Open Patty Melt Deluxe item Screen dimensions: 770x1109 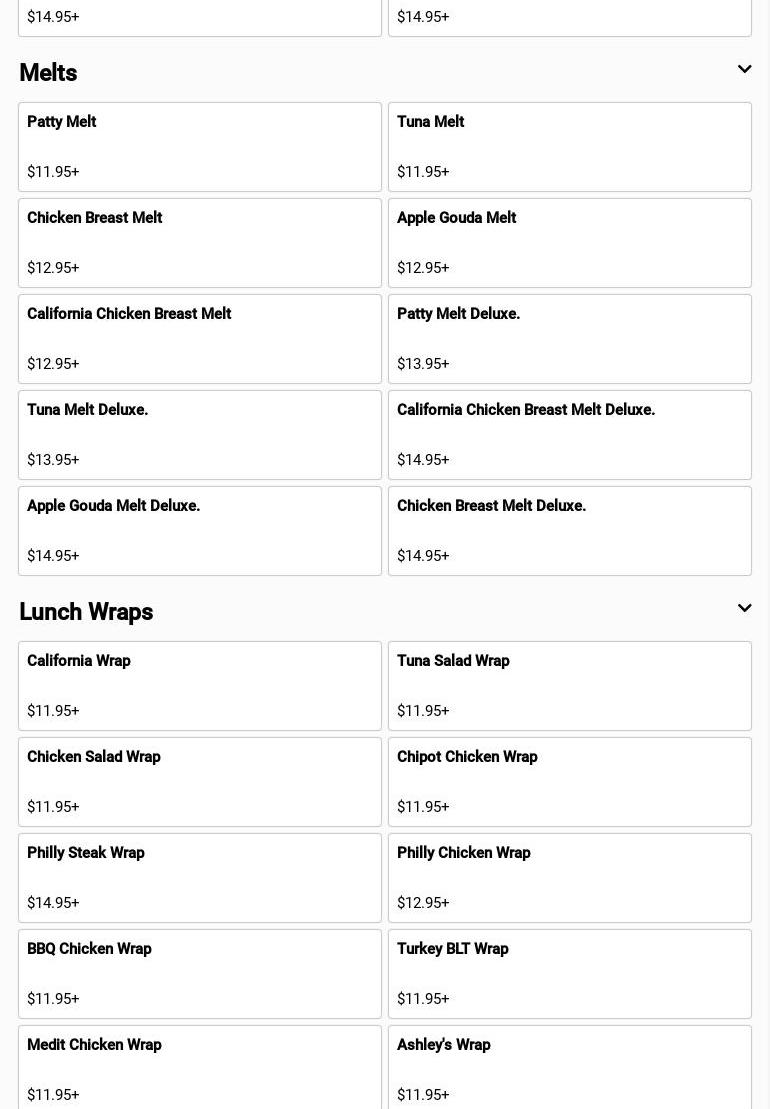click(569, 339)
